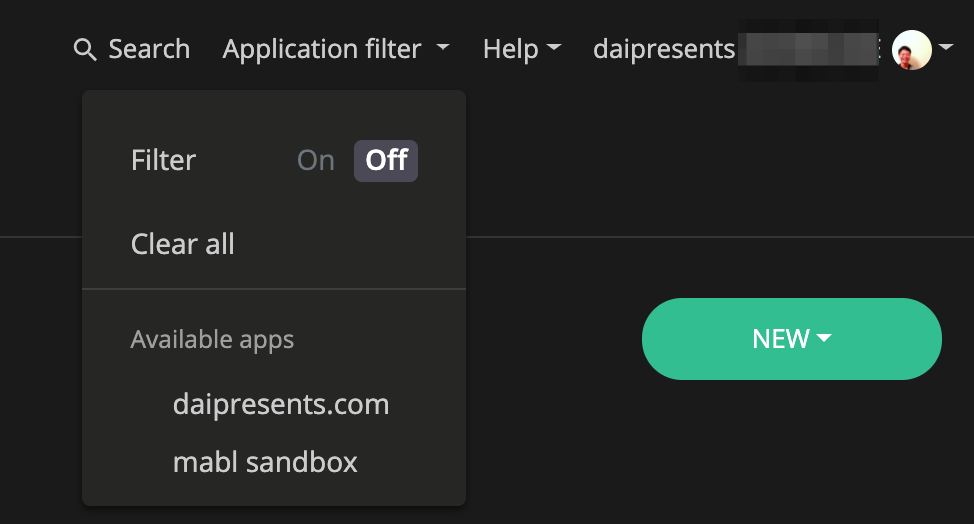Screen dimensions: 974x524
Task: Click the divider line above Available apps
Action: (x=274, y=289)
